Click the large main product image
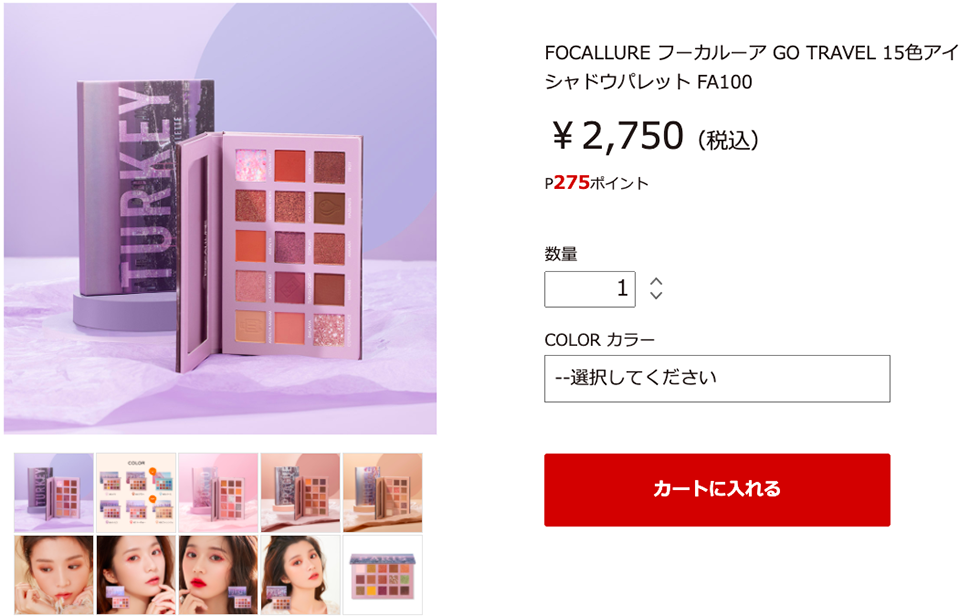980x616 pixels. 220,218
